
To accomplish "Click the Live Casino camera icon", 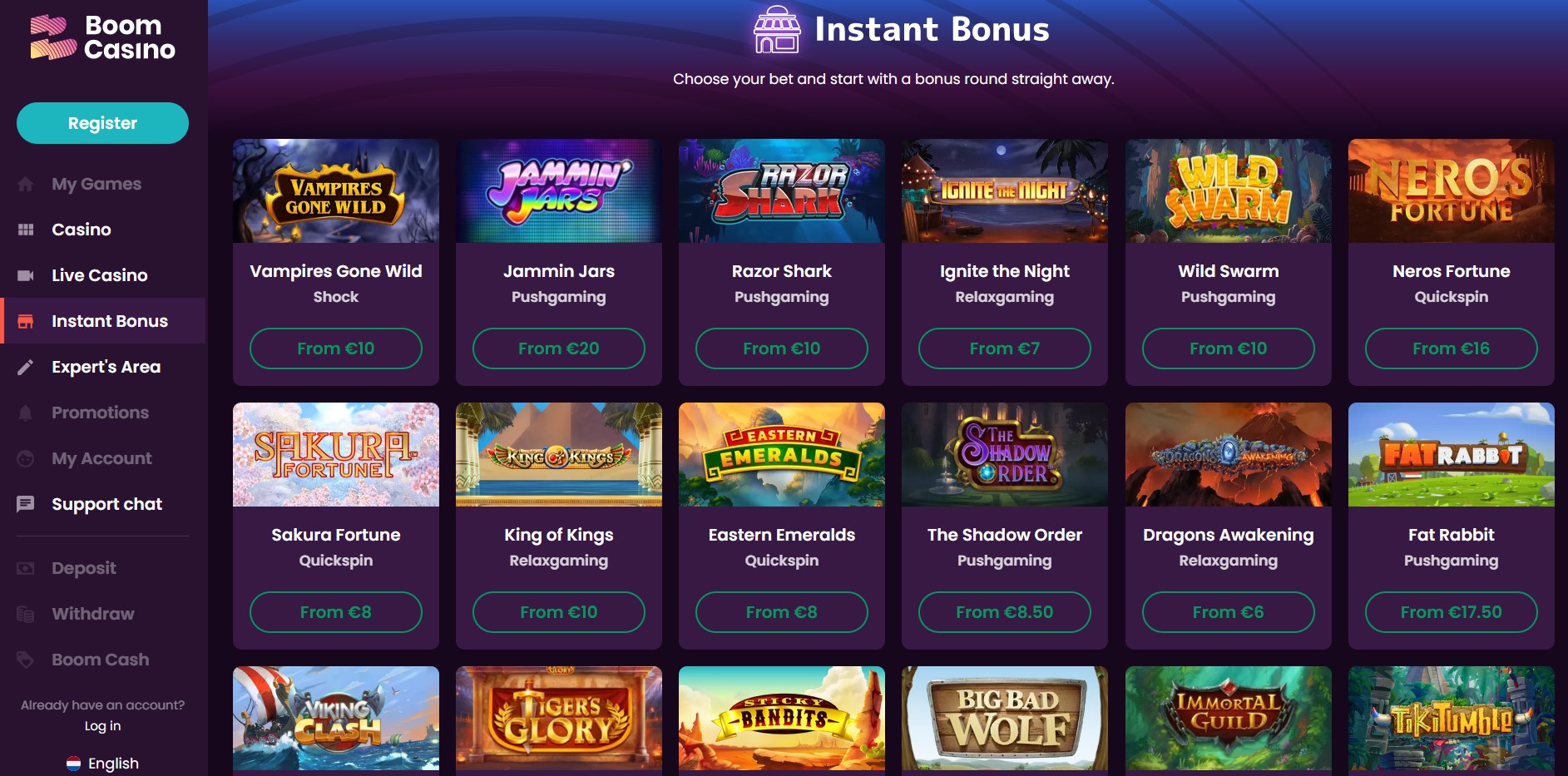I will [26, 275].
